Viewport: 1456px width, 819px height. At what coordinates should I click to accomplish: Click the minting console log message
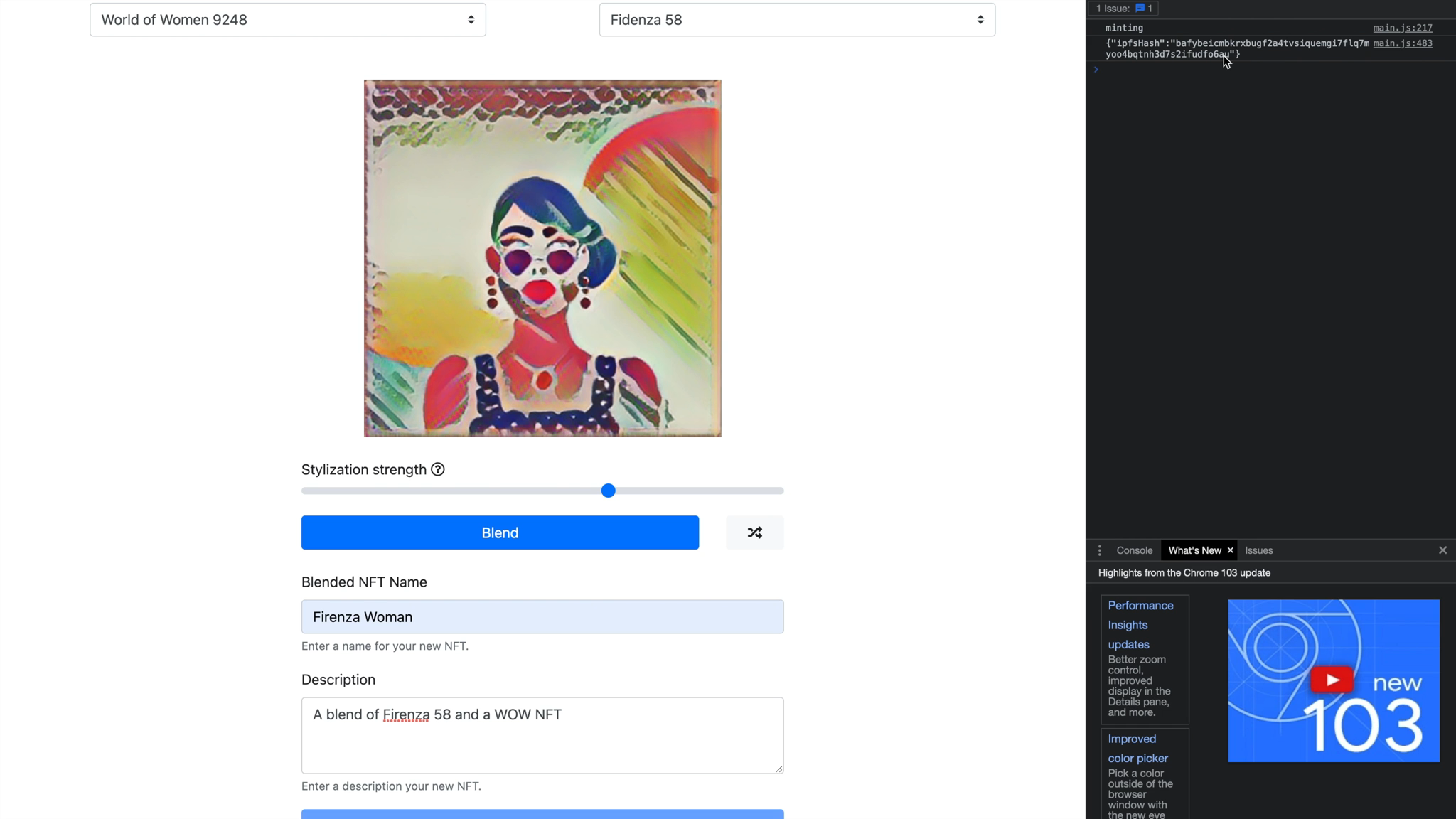(x=1124, y=28)
